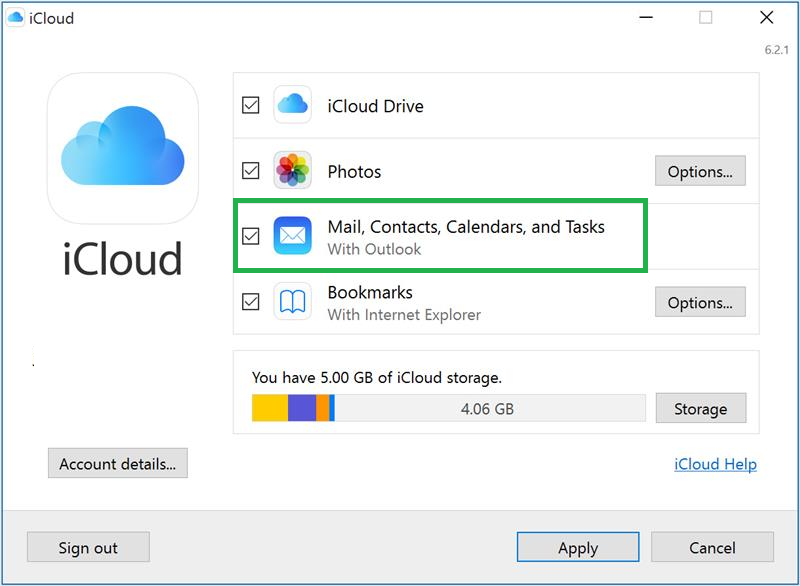Open Photos Options button

(700, 171)
